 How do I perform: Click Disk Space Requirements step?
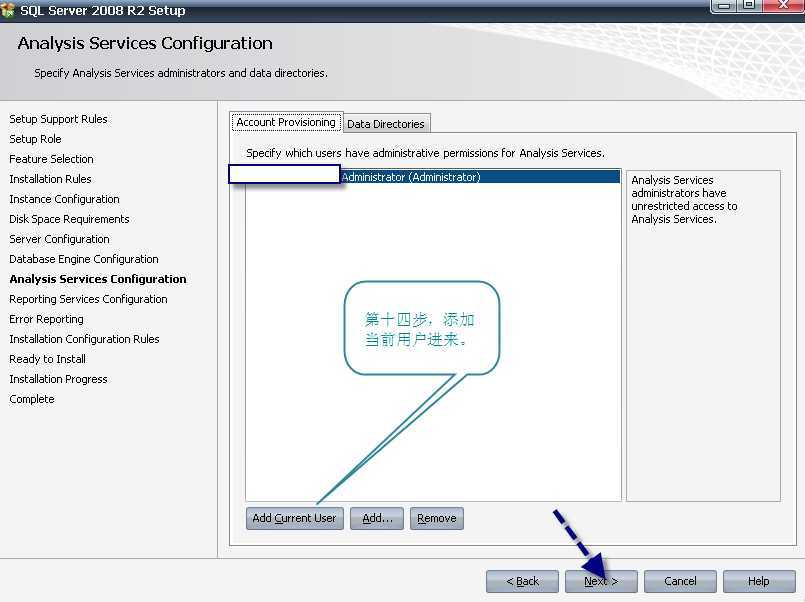click(x=69, y=219)
